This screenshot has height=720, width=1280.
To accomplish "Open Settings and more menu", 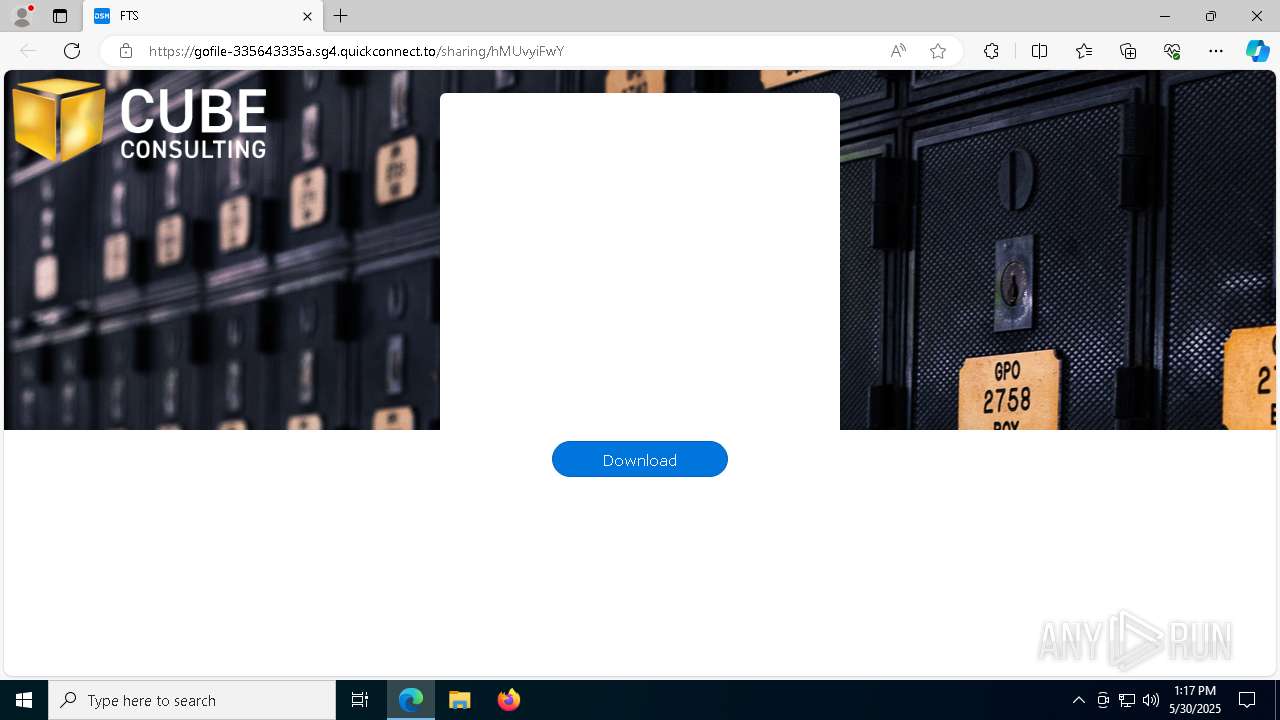I will click(1216, 51).
